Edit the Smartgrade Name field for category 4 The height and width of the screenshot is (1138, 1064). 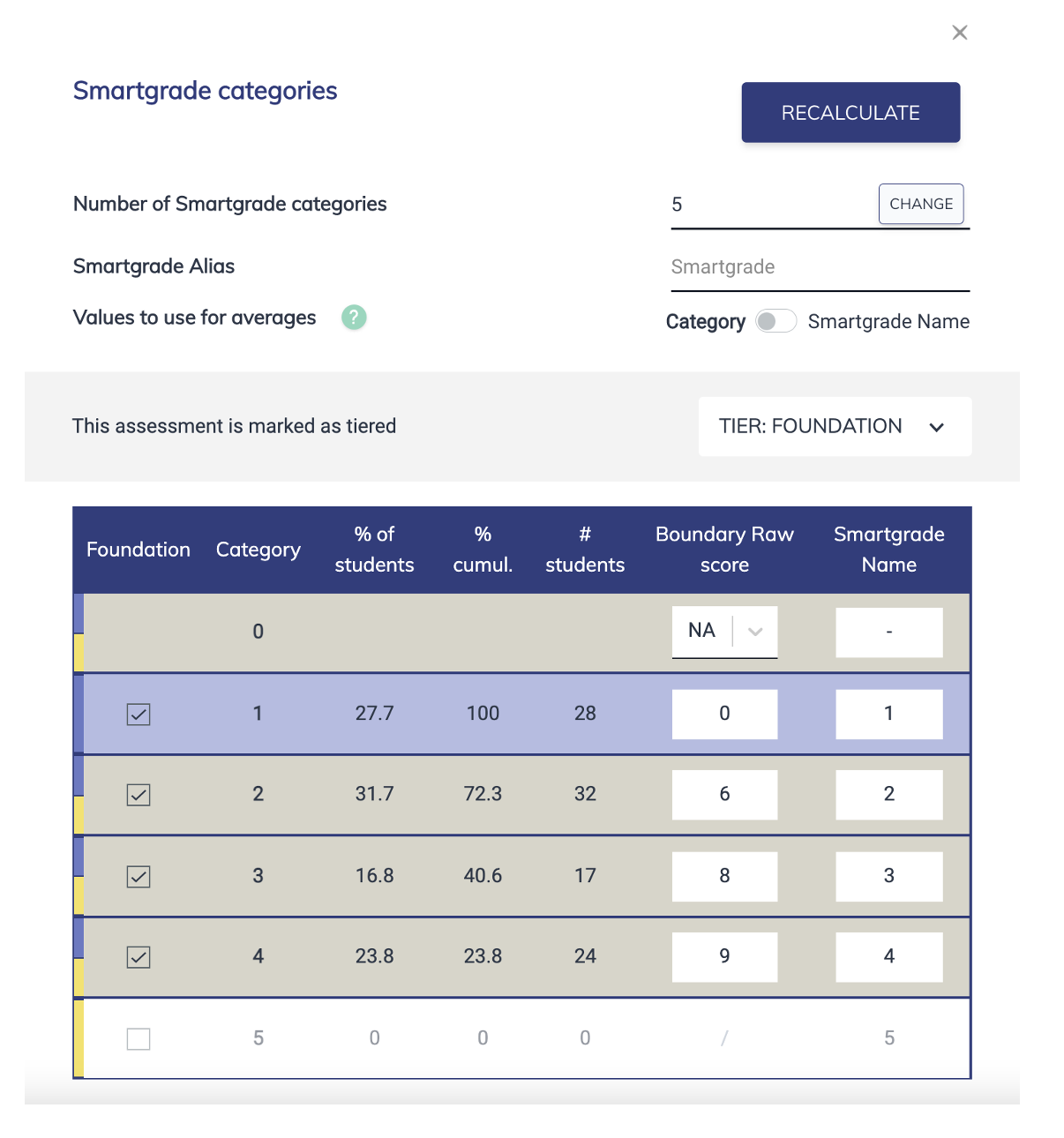tap(888, 956)
